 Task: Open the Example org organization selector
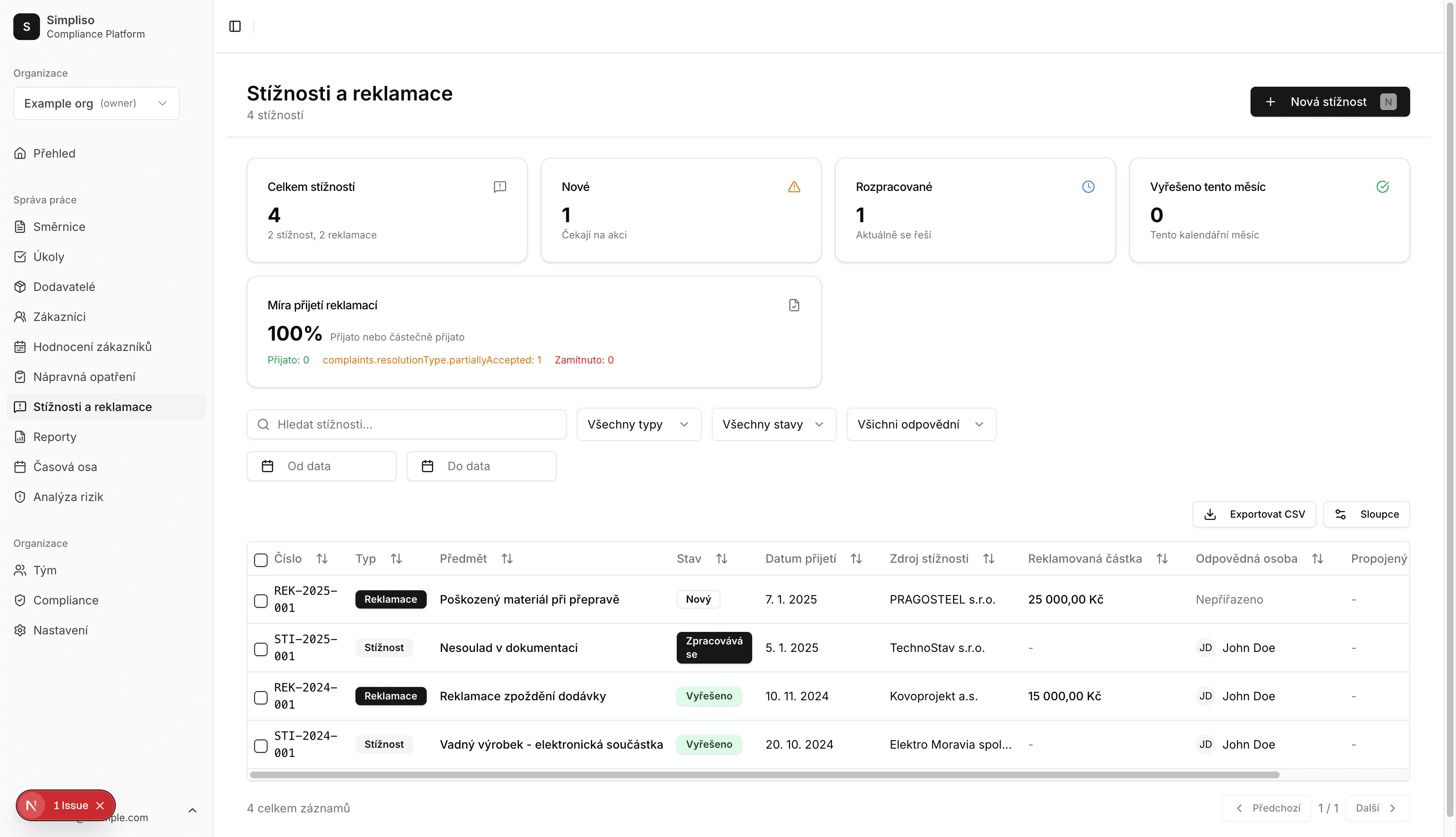coord(96,103)
